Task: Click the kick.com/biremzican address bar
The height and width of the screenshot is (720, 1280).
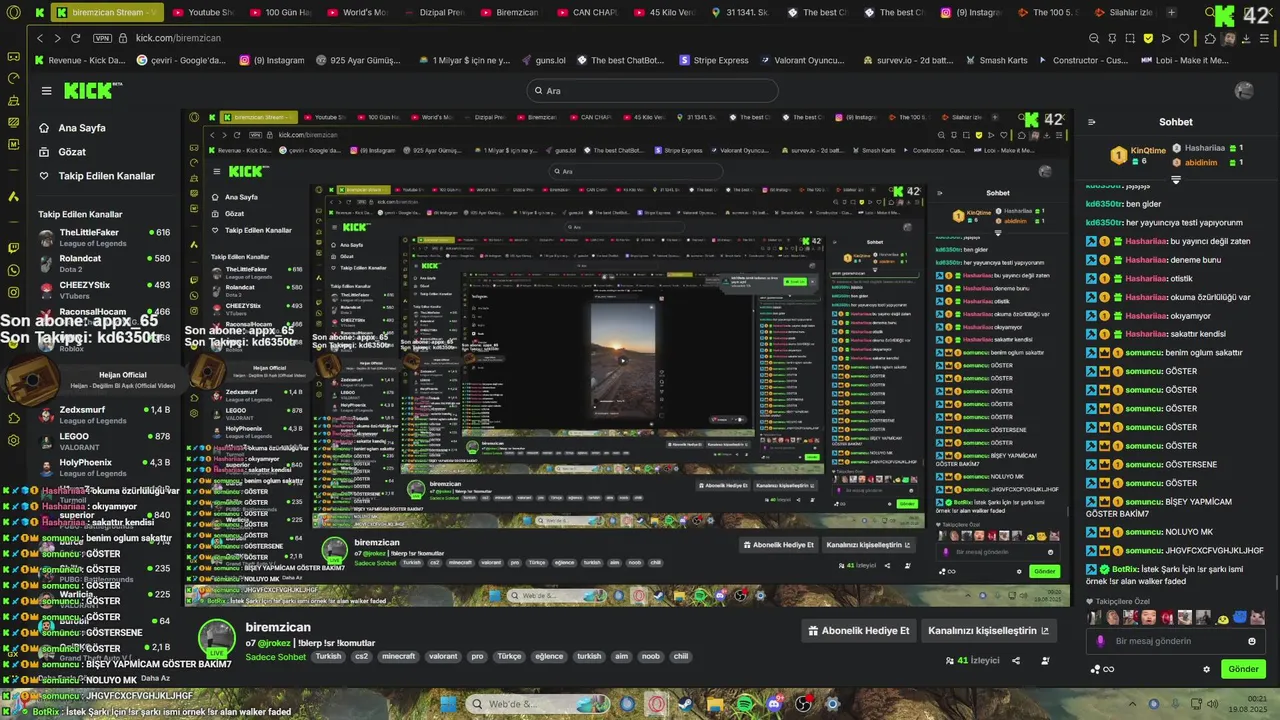Action: click(x=178, y=38)
